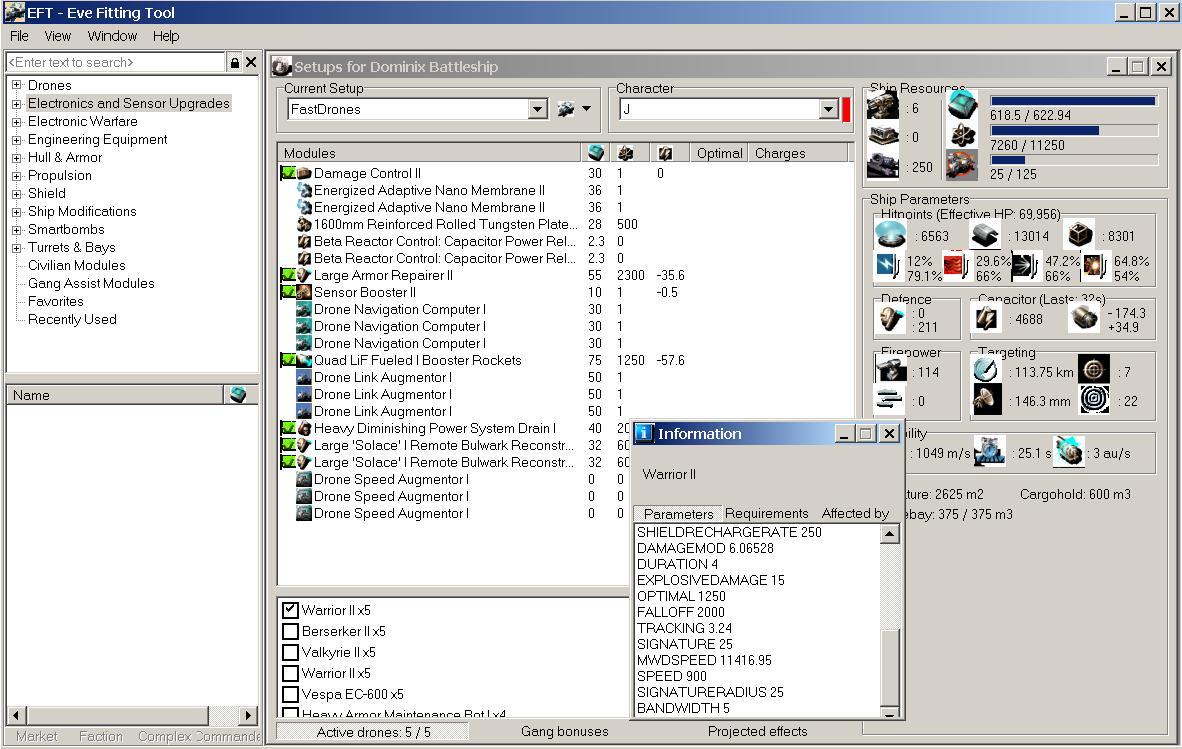
Task: Click the CPU usage bar at 618.5 / 622.94
Action: (x=1073, y=101)
